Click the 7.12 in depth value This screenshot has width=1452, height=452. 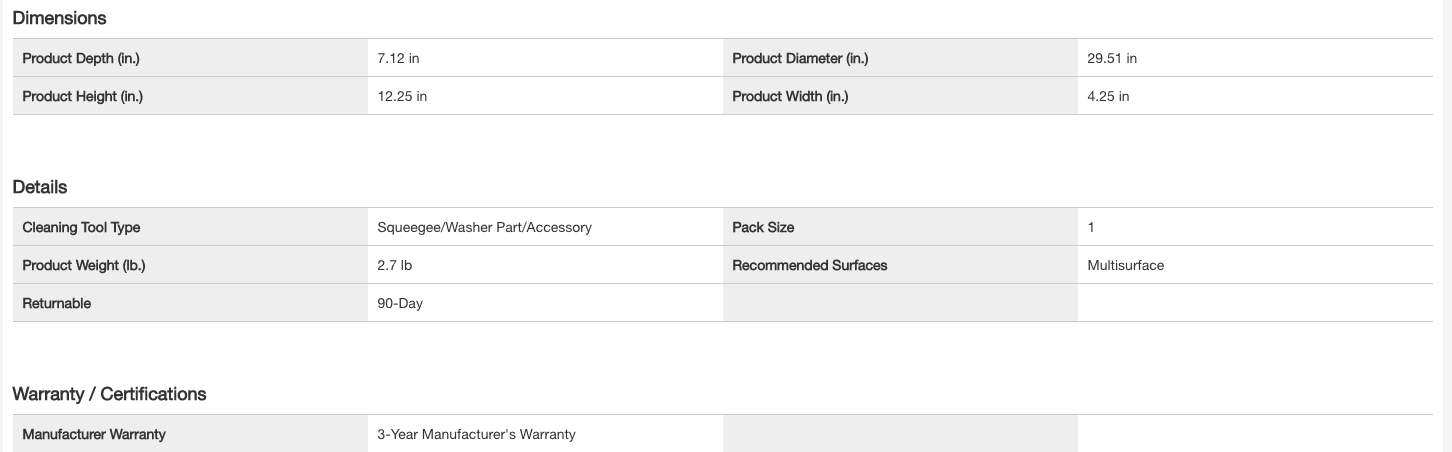click(398, 58)
